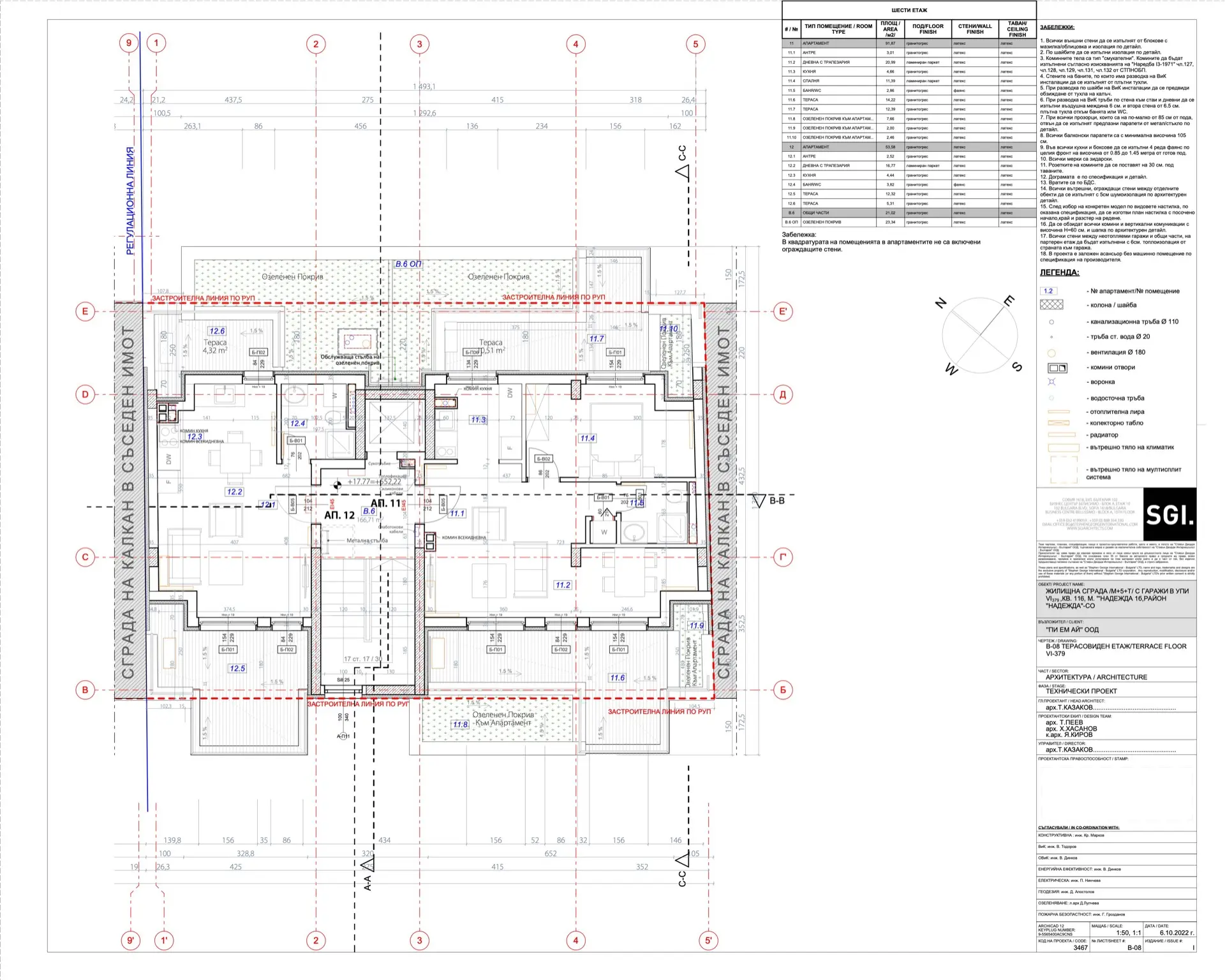Click the chimney openings legend symbol

click(1057, 367)
